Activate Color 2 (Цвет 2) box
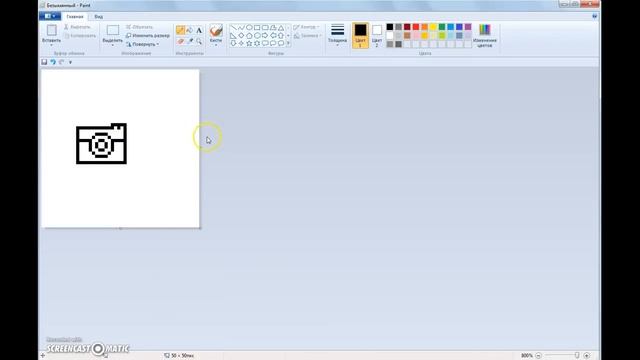The image size is (640, 360). tap(377, 35)
